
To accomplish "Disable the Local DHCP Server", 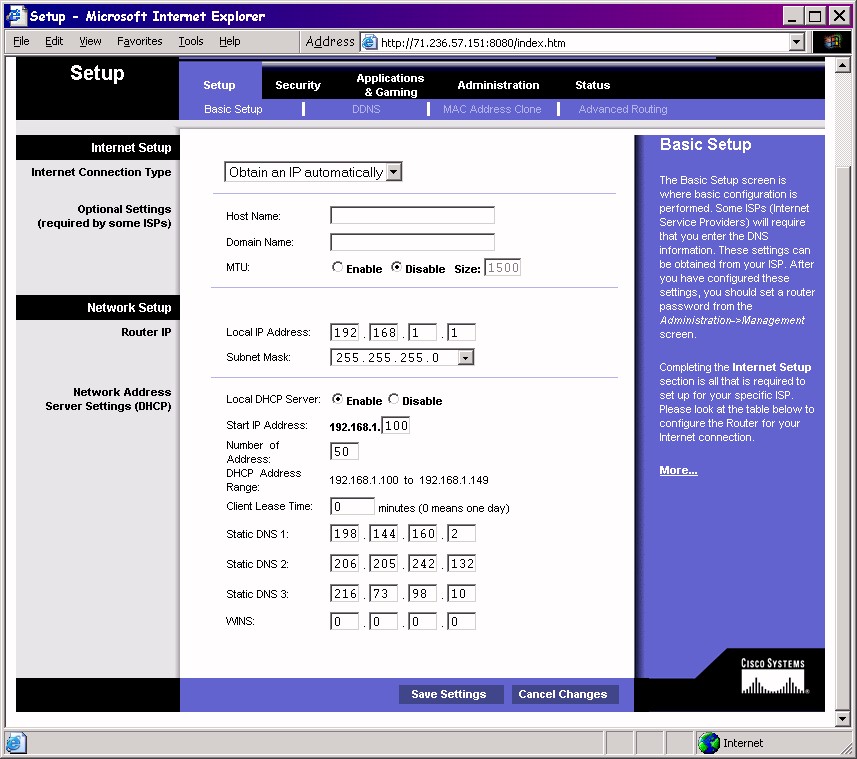I will (394, 400).
